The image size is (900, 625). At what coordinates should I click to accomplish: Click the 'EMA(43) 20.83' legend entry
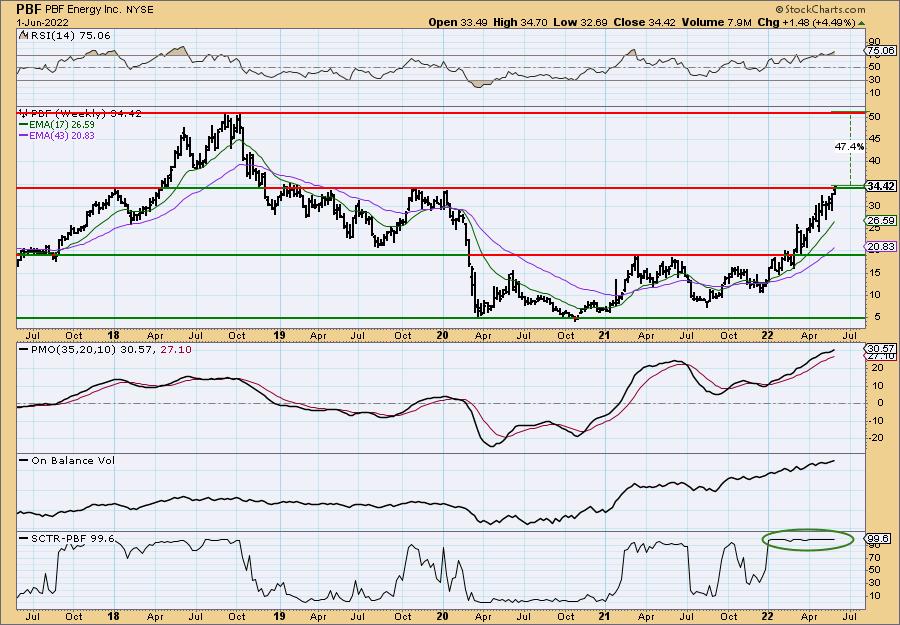tap(57, 136)
